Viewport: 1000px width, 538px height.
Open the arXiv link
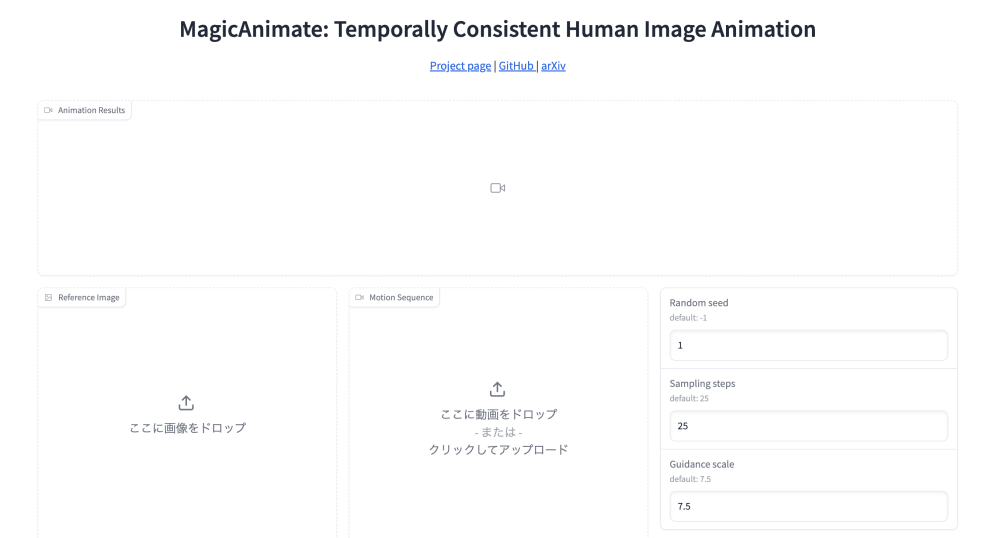(553, 66)
